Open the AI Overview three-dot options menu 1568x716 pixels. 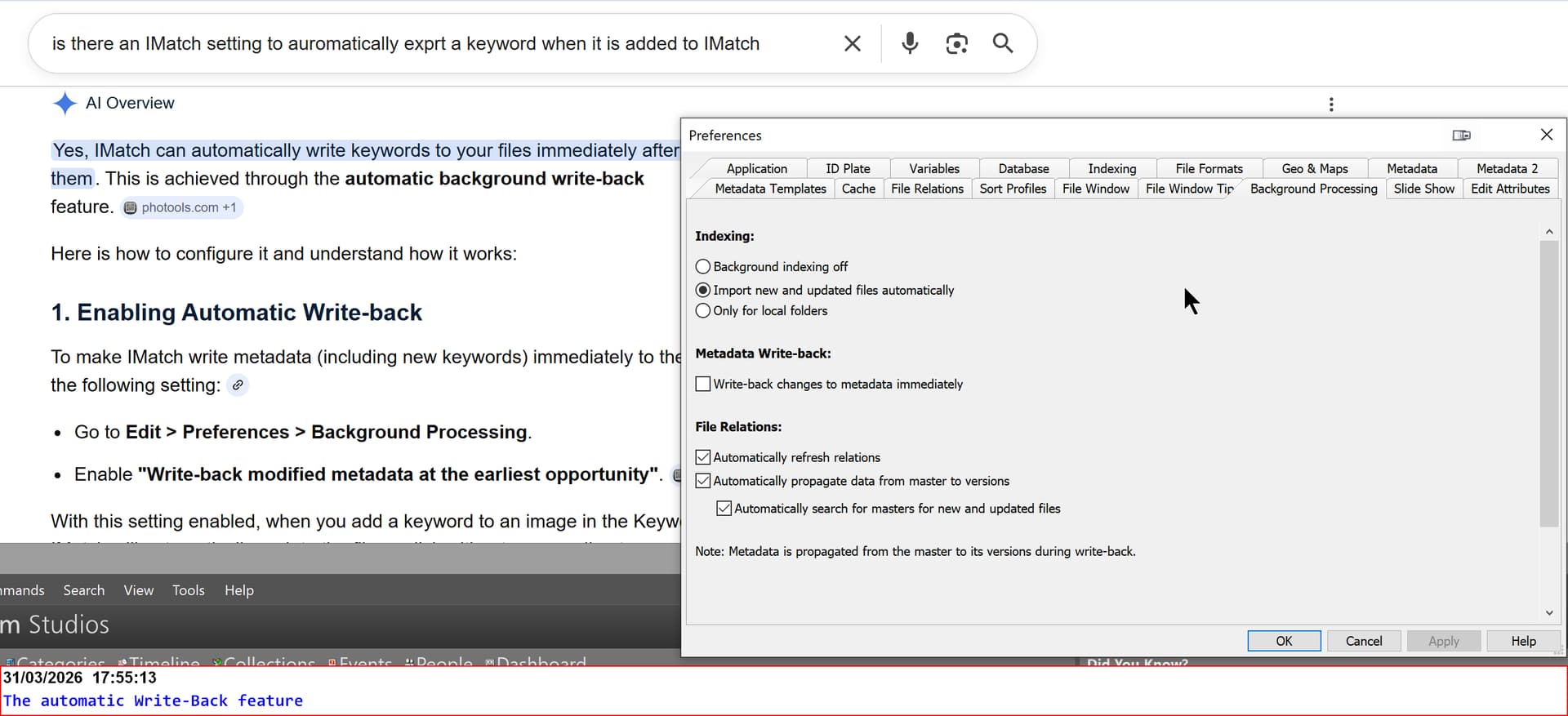click(x=1331, y=105)
